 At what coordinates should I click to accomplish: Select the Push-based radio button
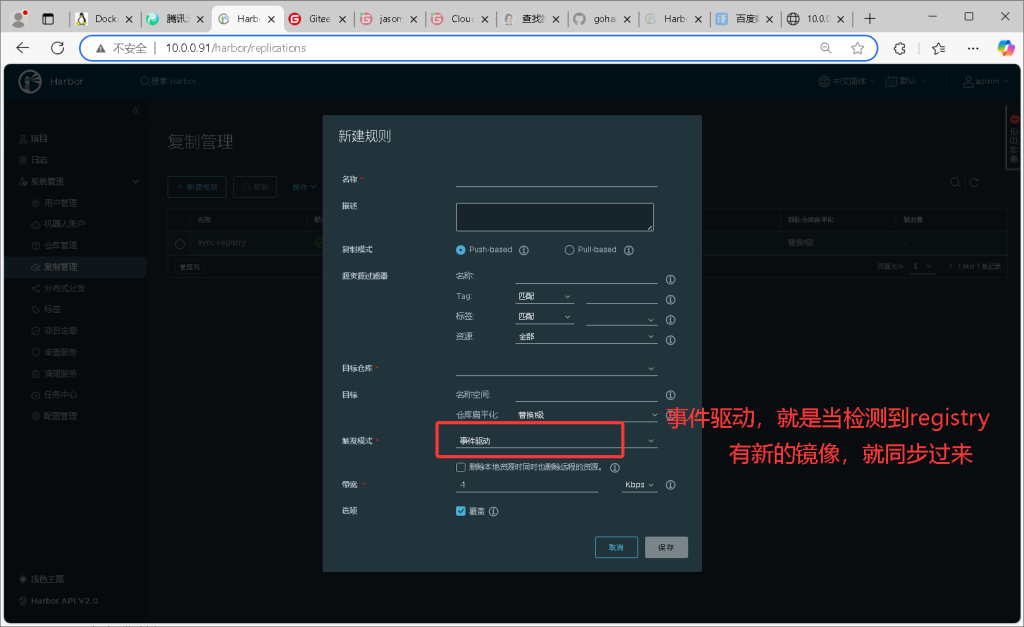(461, 250)
